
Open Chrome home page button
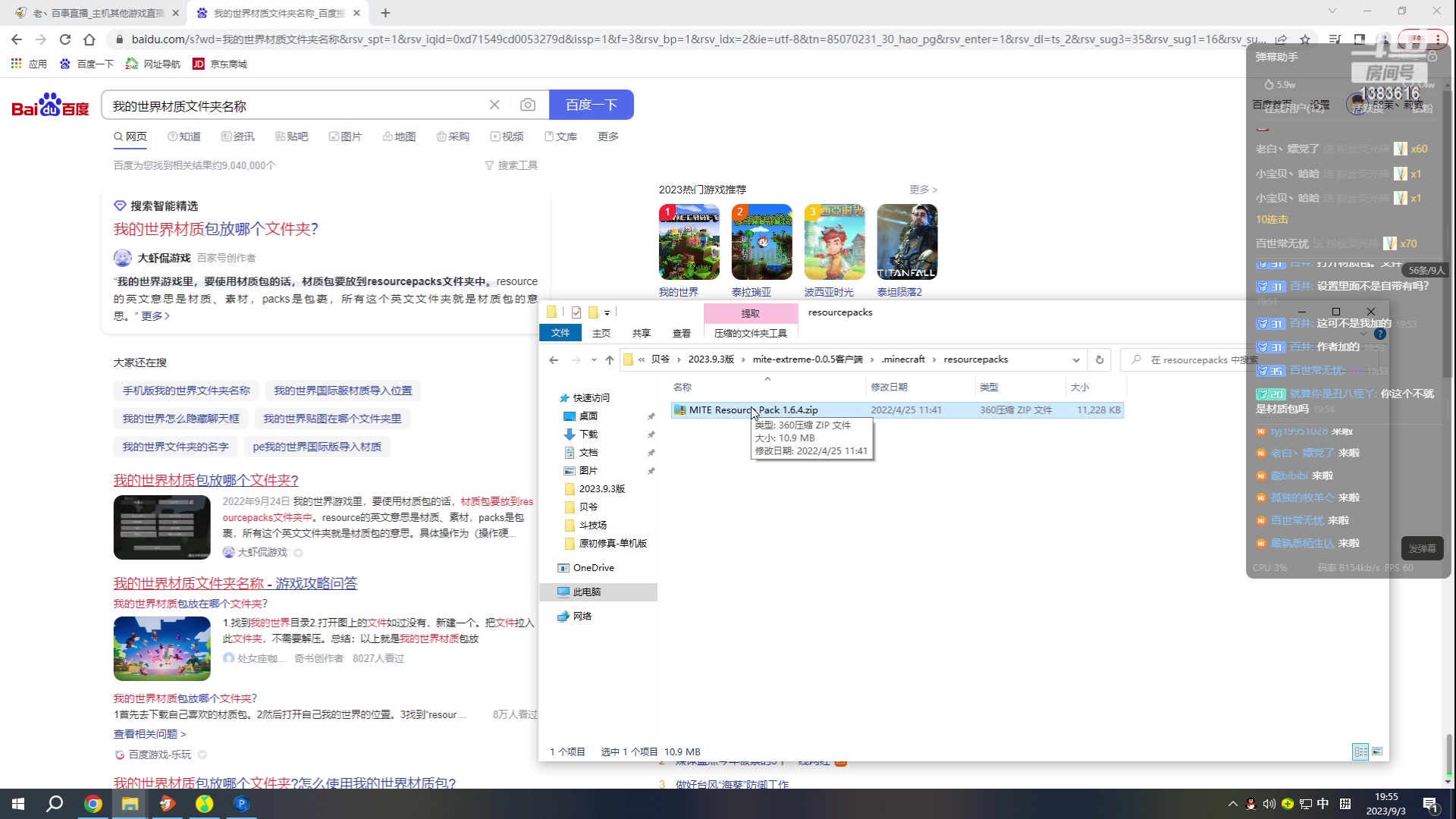pos(89,39)
